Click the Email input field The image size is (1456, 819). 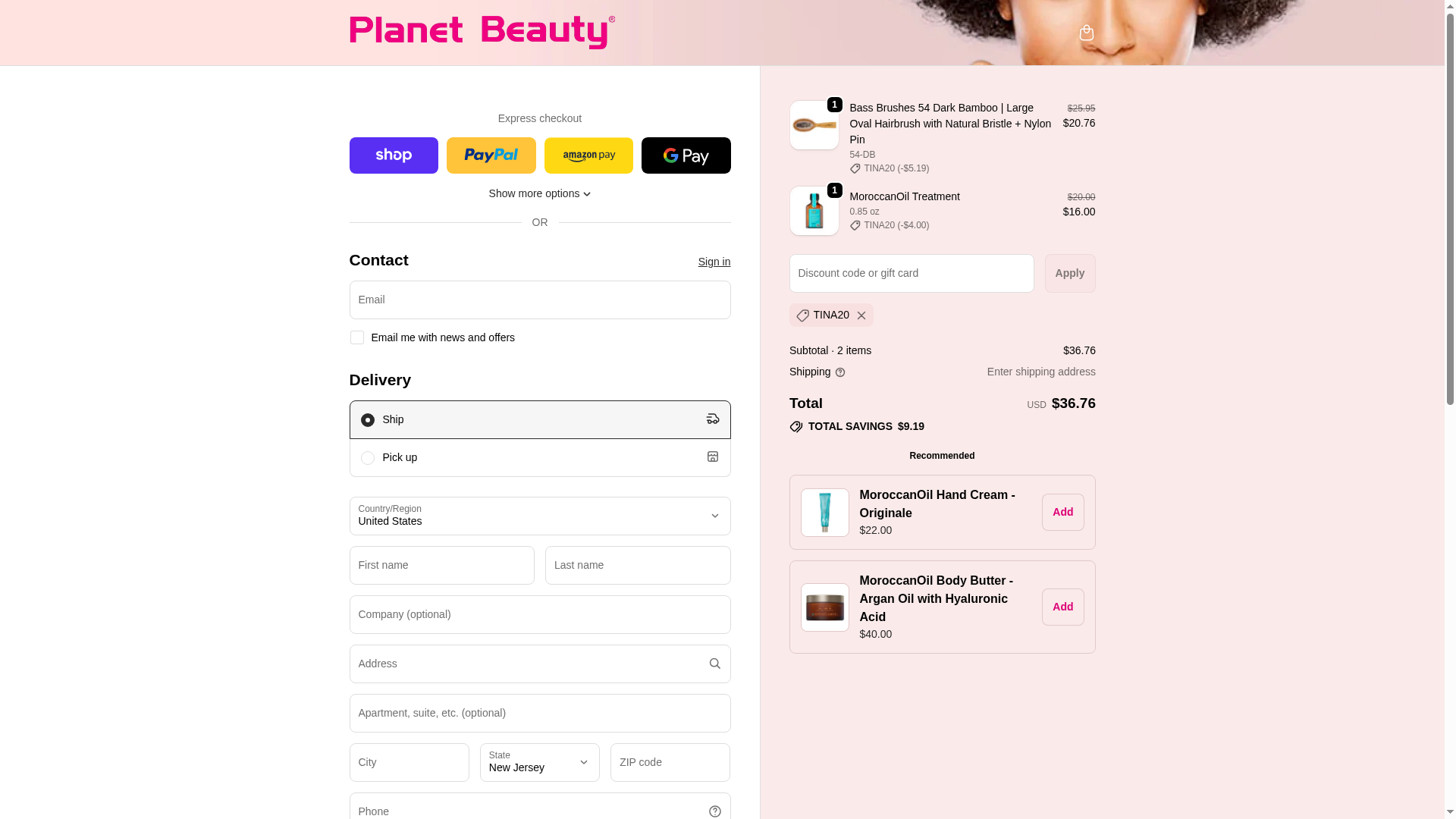[540, 300]
